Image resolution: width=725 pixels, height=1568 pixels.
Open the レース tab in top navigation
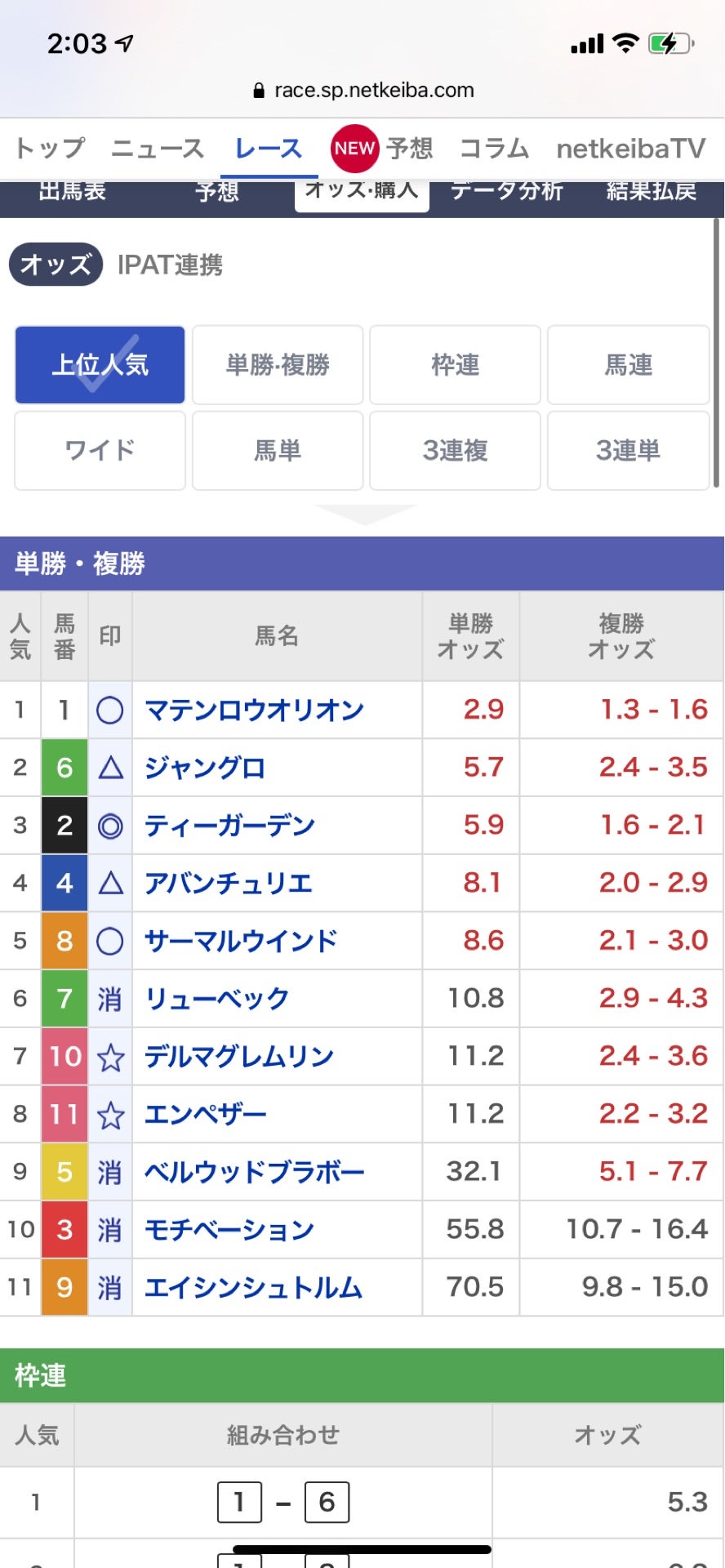click(x=269, y=149)
